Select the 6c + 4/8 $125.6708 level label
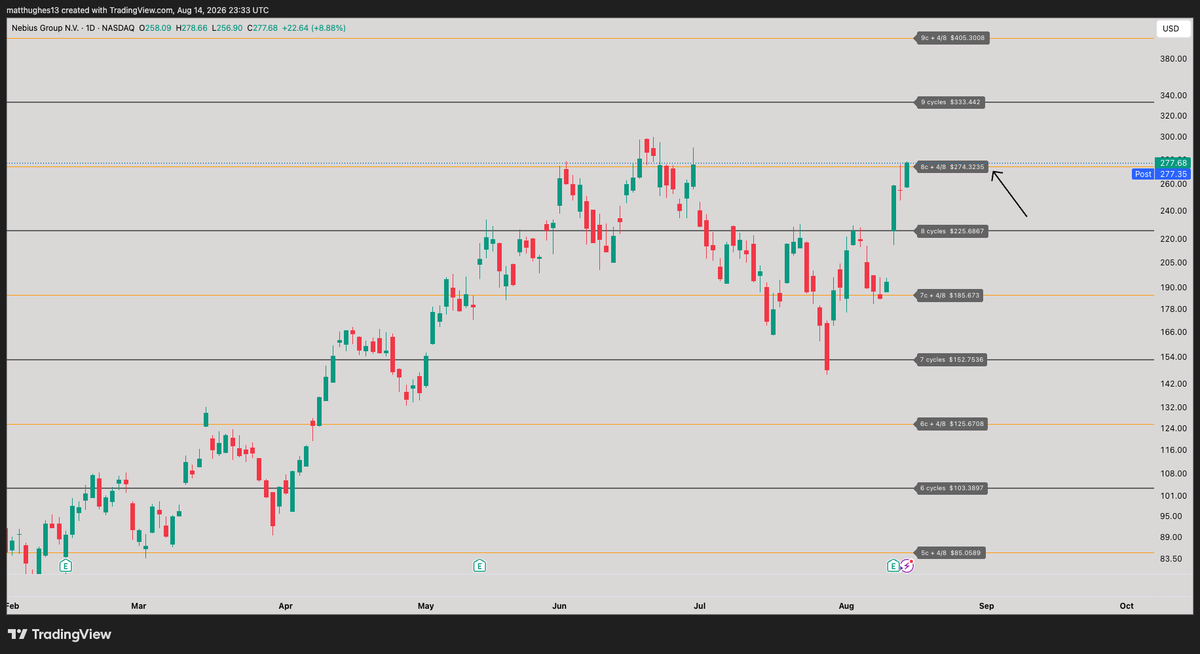This screenshot has height=654, width=1200. pyautogui.click(x=952, y=424)
